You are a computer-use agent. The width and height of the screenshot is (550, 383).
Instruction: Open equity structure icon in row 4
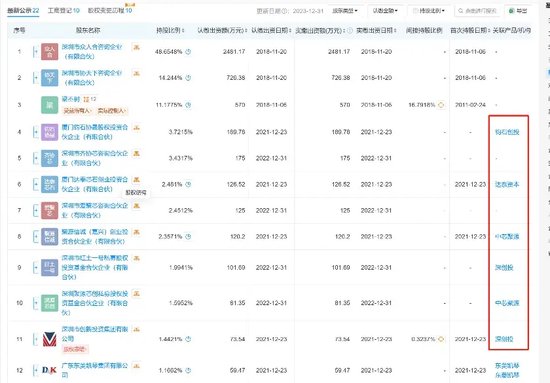[136, 128]
